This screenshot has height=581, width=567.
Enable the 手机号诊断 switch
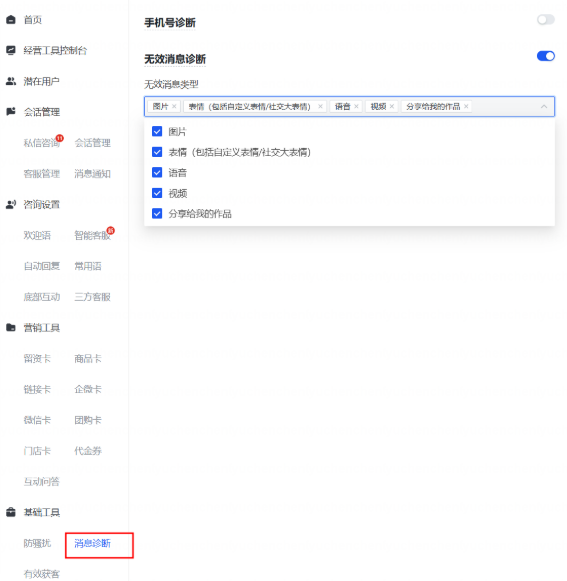546,20
